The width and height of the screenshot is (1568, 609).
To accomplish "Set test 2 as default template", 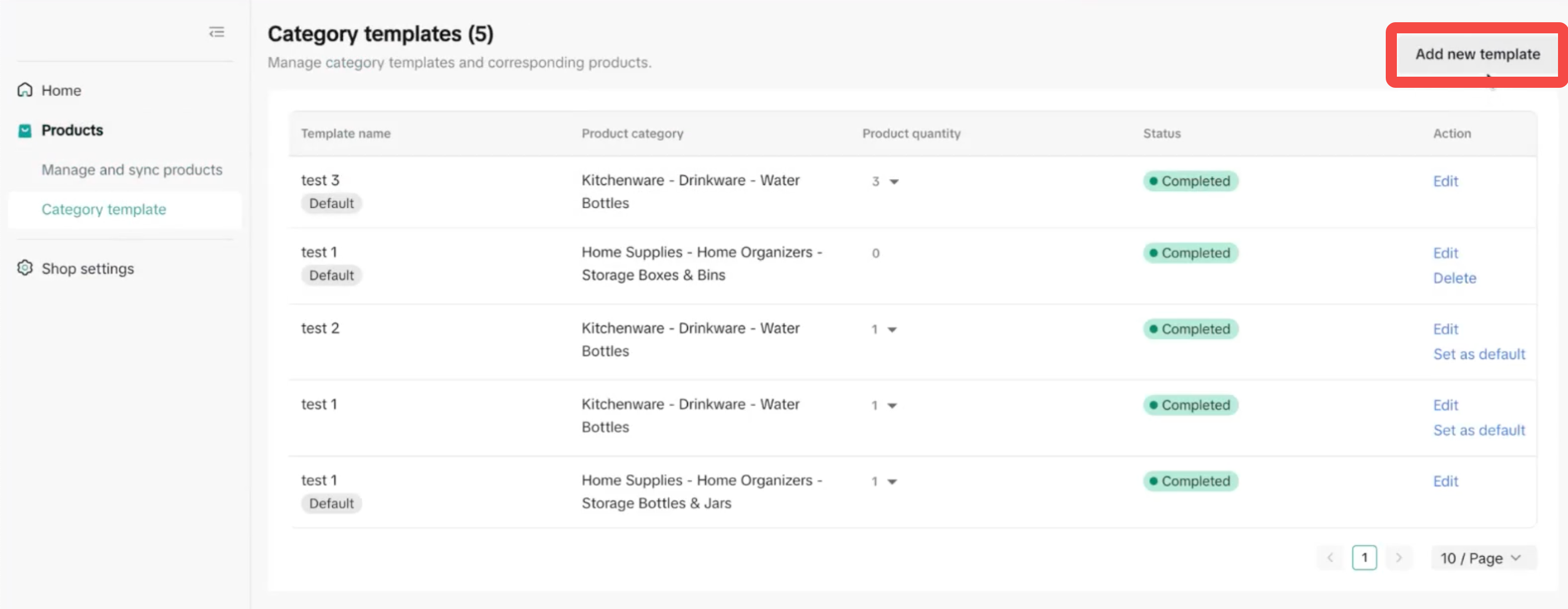I will coord(1479,355).
